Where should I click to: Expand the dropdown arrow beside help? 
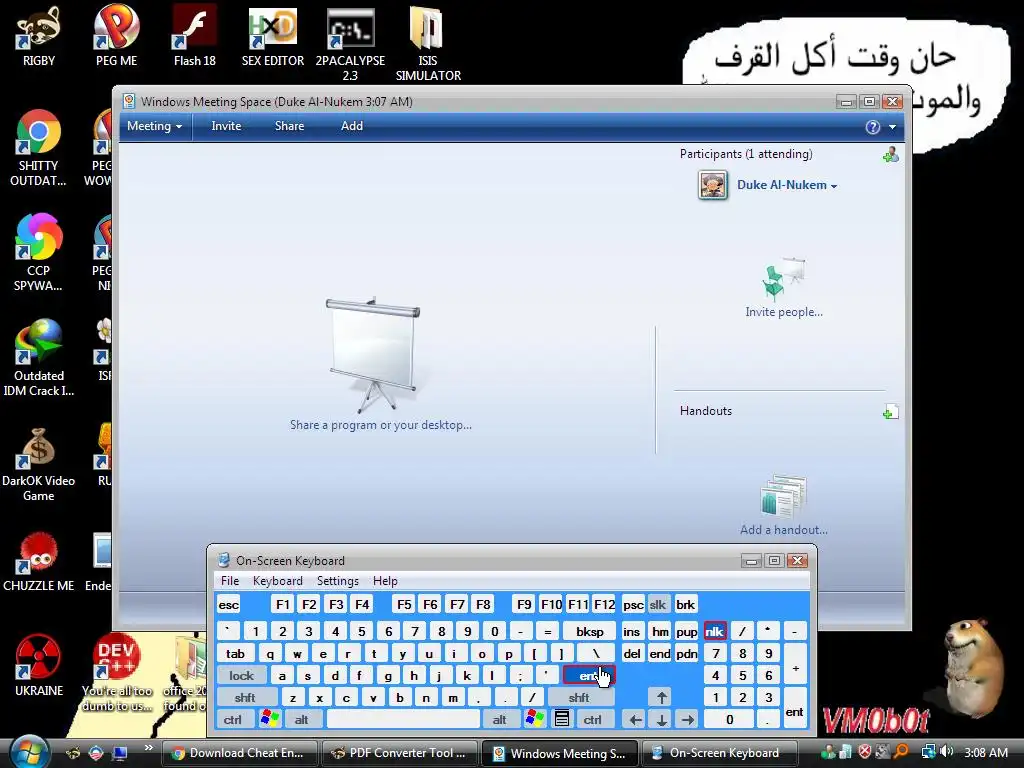[x=892, y=127]
